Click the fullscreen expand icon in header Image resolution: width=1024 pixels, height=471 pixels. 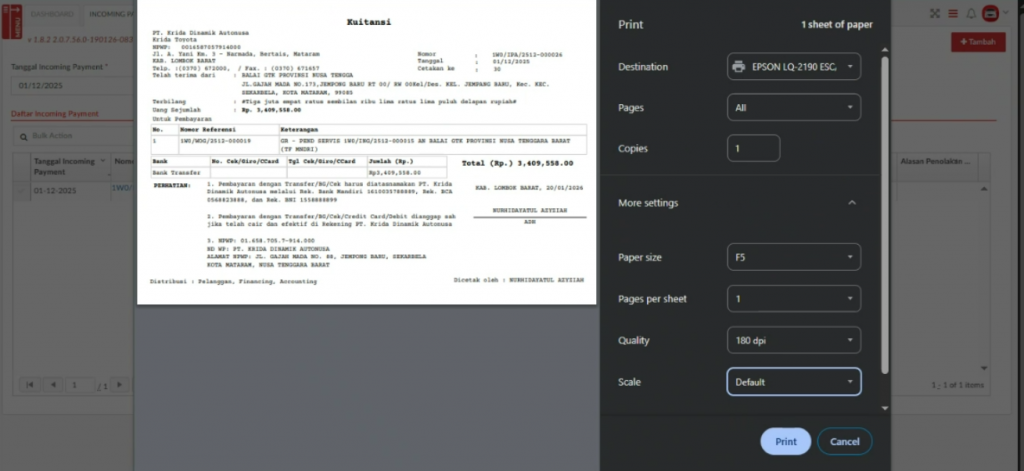tap(935, 14)
